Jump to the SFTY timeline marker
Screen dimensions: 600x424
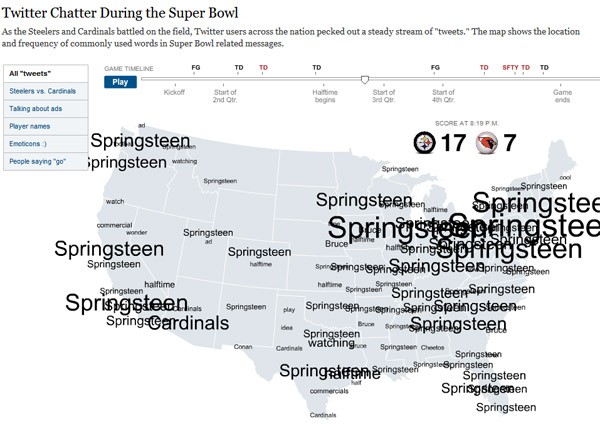(x=510, y=67)
